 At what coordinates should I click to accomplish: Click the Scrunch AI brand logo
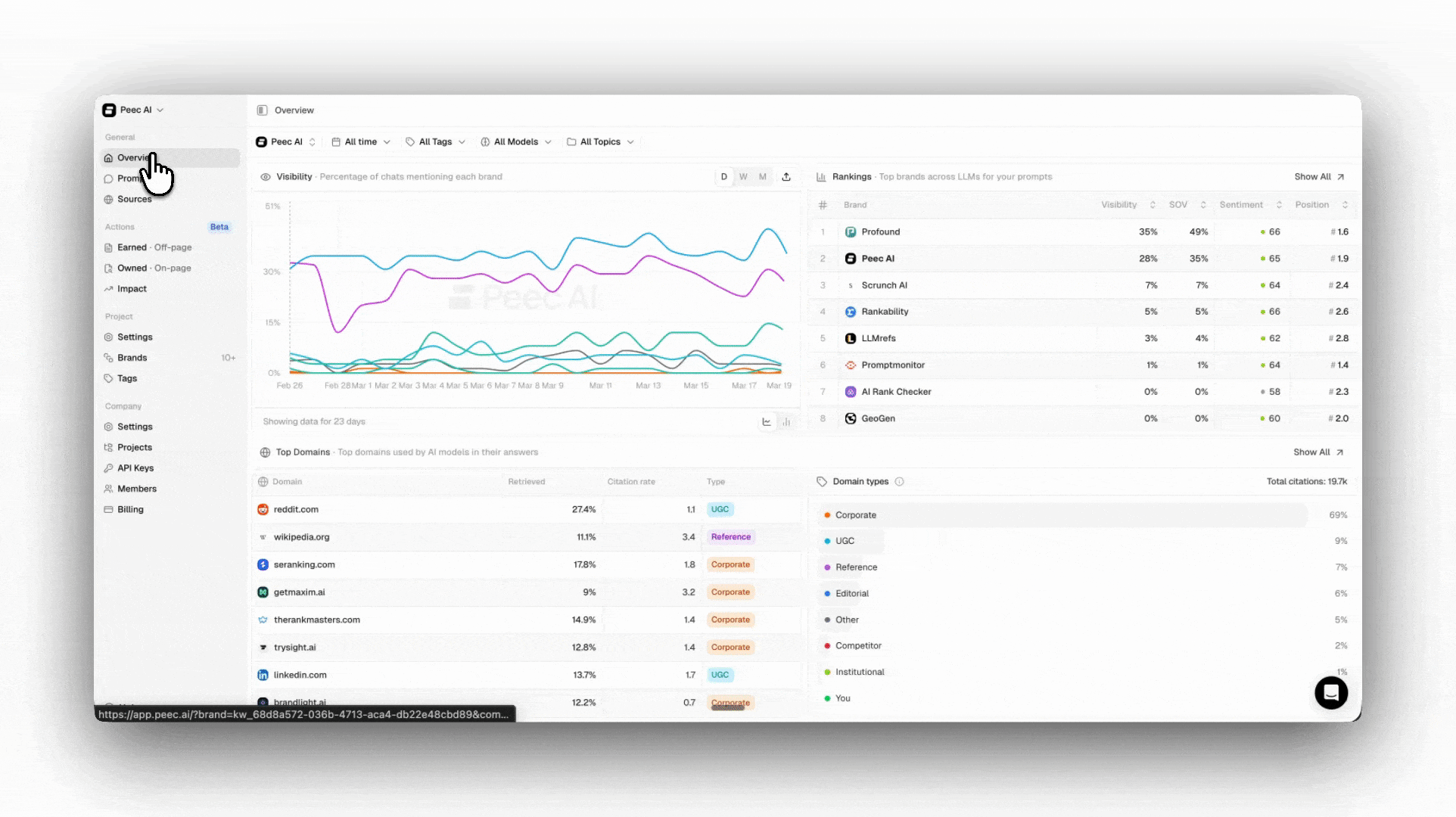(851, 285)
